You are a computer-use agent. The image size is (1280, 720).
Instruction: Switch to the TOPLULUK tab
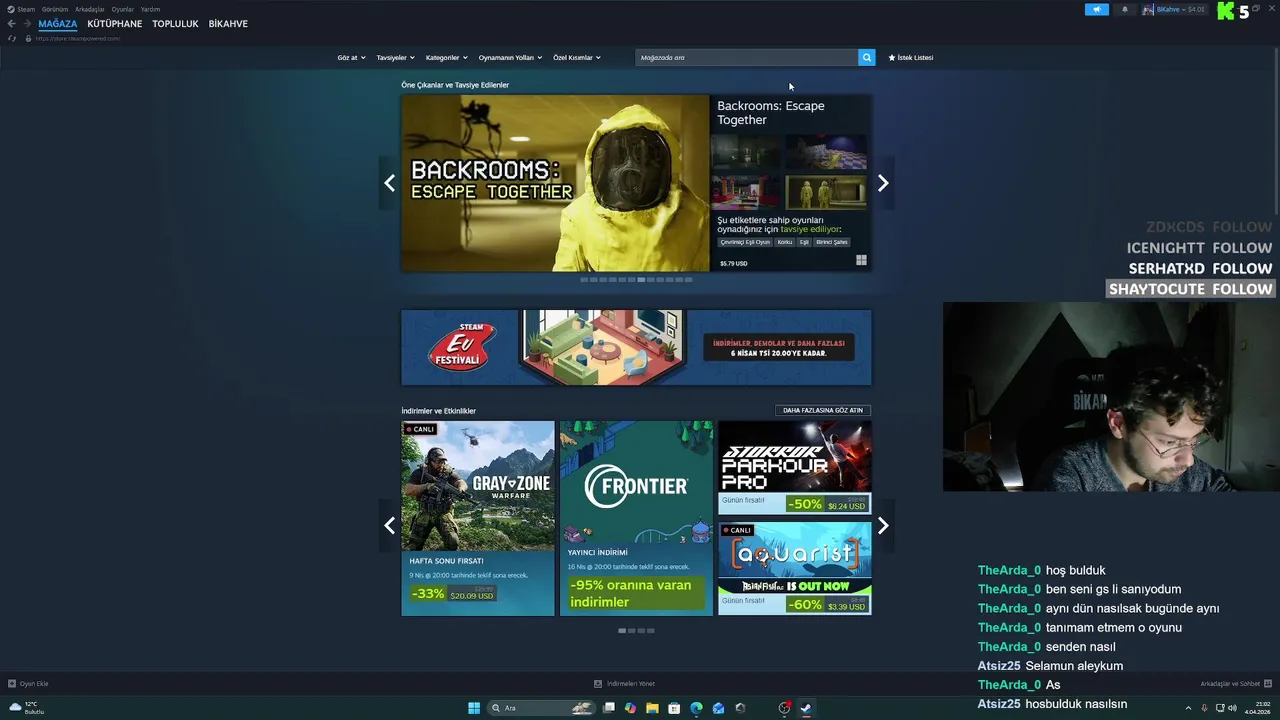175,24
